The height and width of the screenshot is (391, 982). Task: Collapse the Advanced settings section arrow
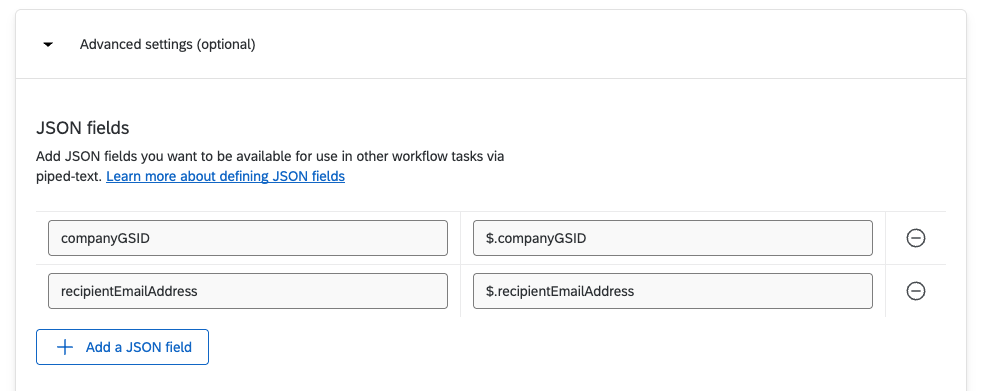pos(48,45)
